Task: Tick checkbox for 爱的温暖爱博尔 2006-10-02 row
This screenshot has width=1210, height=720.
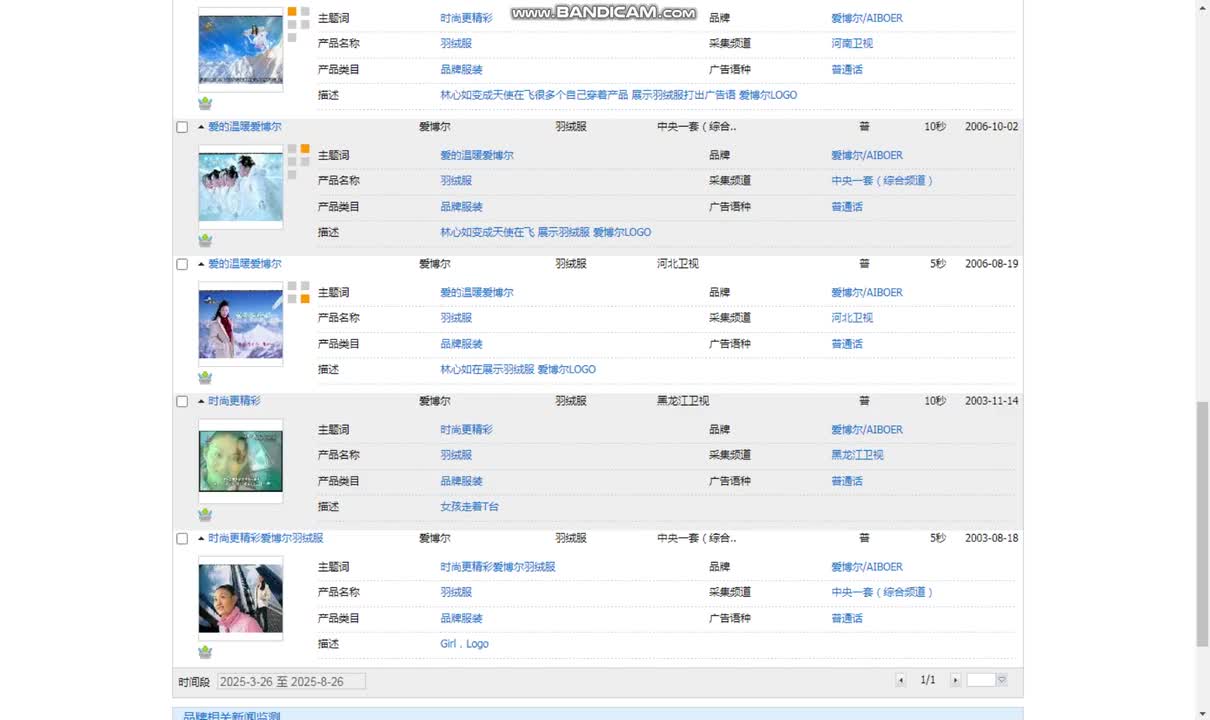Action: coord(182,127)
